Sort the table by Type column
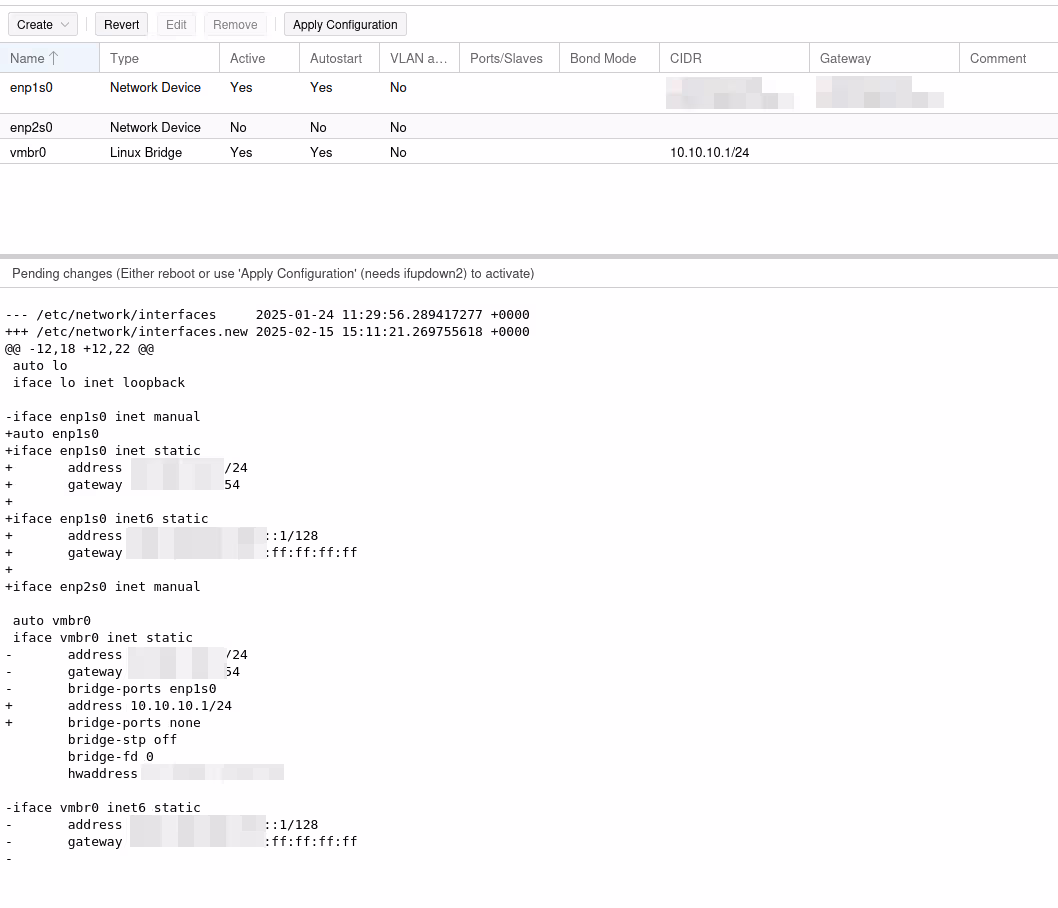 pos(159,58)
